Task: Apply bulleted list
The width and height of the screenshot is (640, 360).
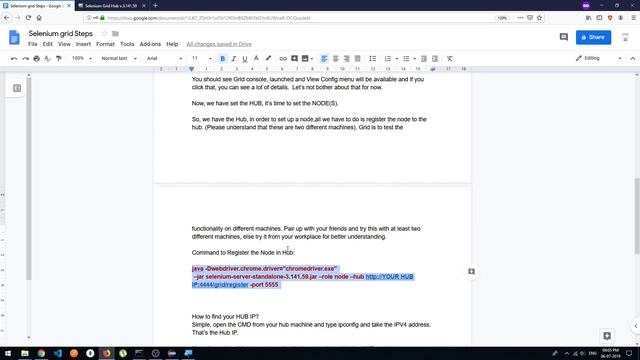Action: tap(406, 59)
